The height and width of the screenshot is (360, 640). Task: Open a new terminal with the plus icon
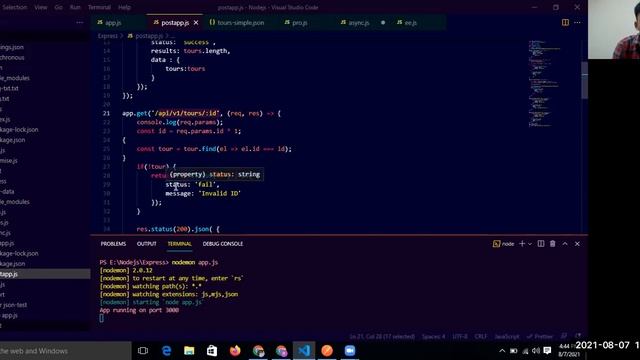point(522,244)
